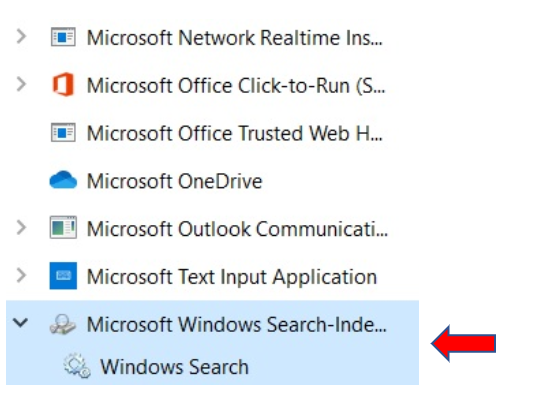Select the Windows Search child service
The image size is (542, 408).
(174, 367)
